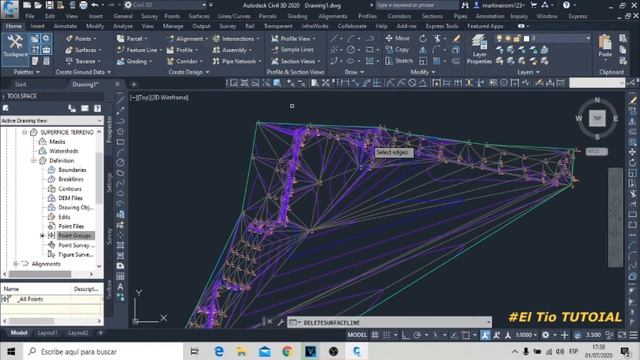Image resolution: width=640 pixels, height=360 pixels.
Task: Open the Surfaces creation dropdown
Action: (x=83, y=50)
